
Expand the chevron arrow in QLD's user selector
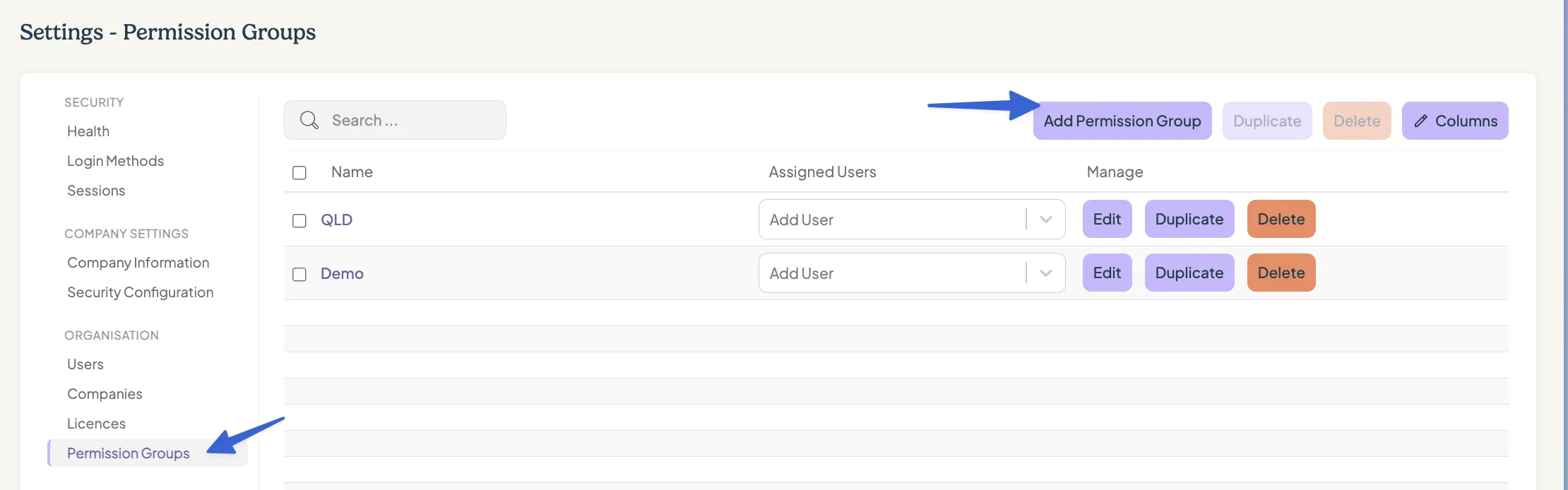(1046, 220)
